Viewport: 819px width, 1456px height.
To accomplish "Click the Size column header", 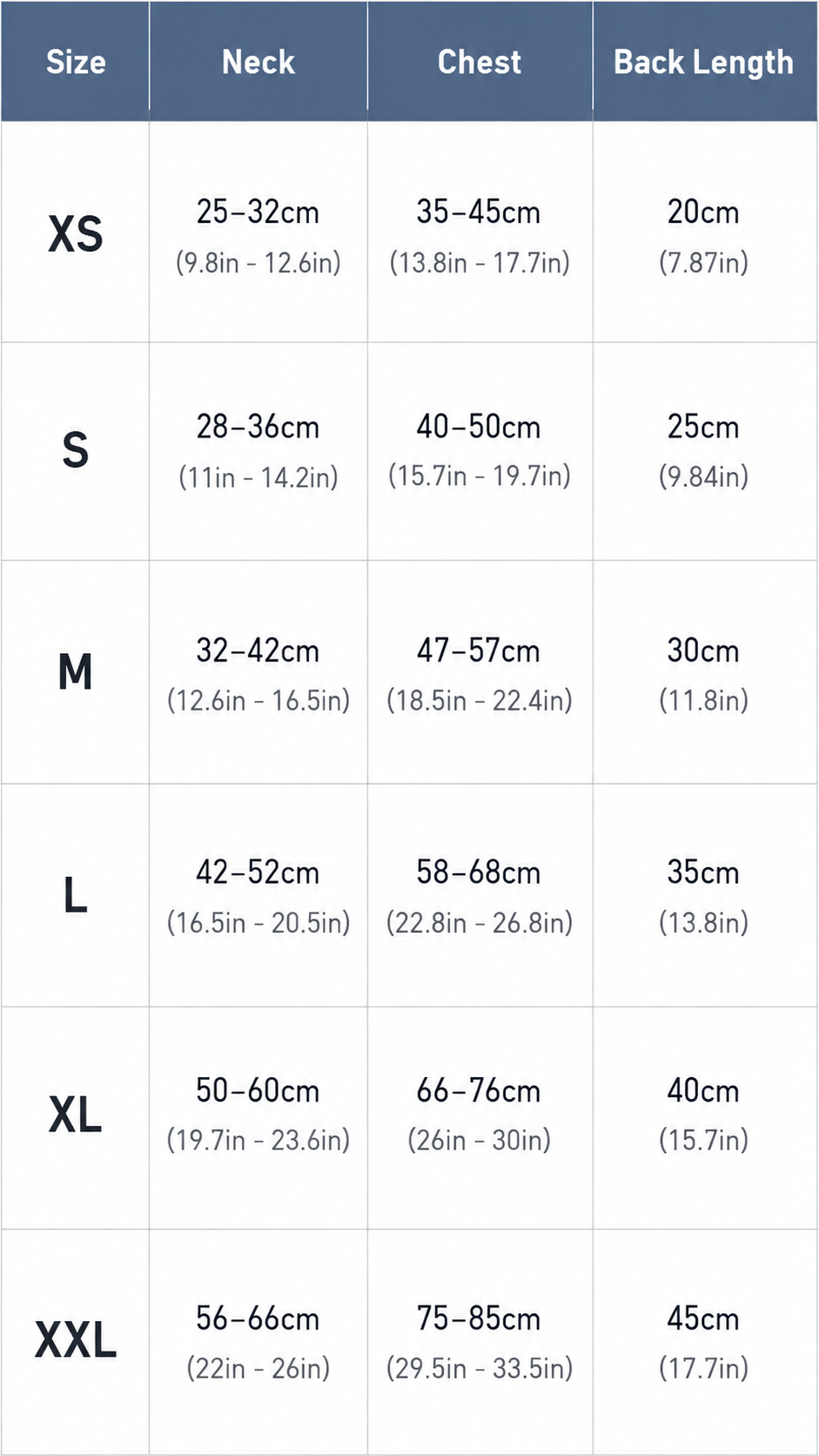I will [x=76, y=62].
